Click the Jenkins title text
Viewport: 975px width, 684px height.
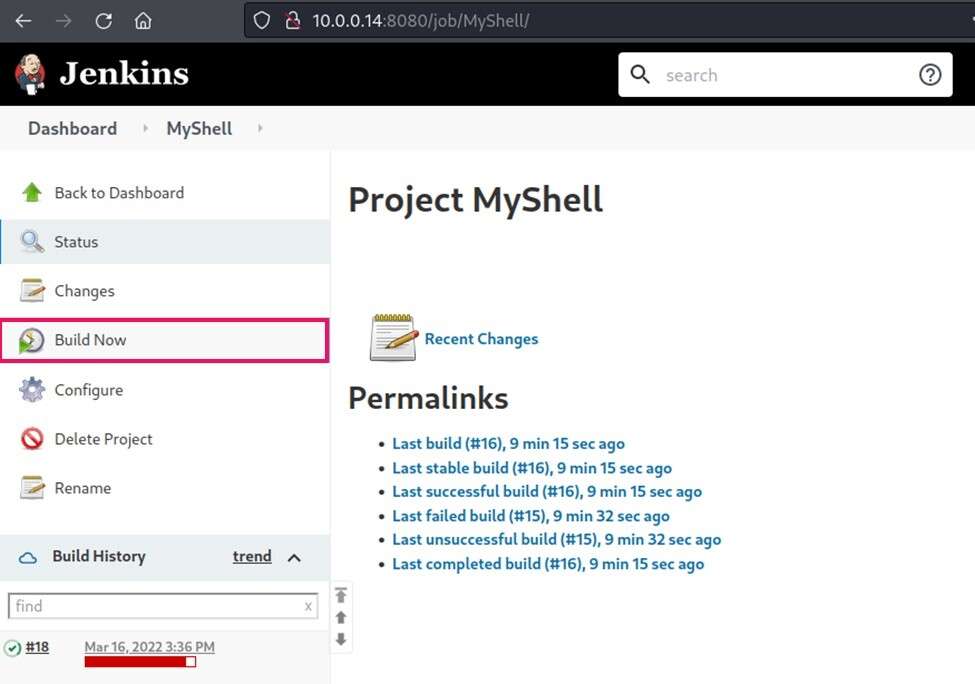pyautogui.click(x=124, y=73)
